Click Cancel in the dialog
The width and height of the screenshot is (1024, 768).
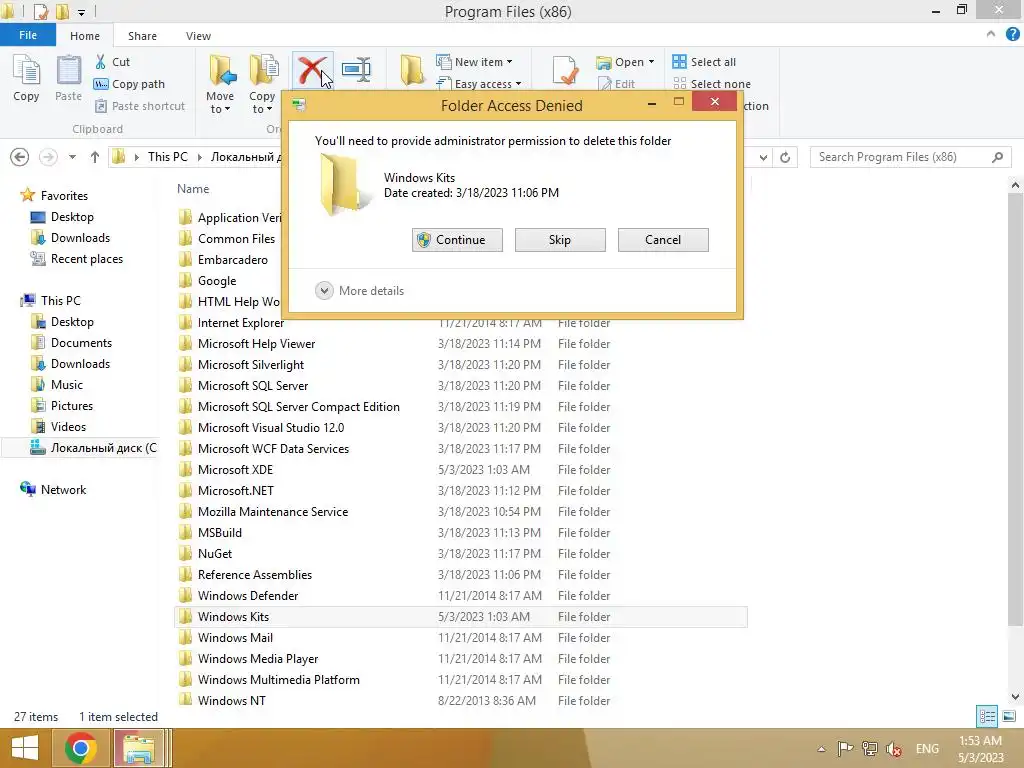click(x=663, y=240)
